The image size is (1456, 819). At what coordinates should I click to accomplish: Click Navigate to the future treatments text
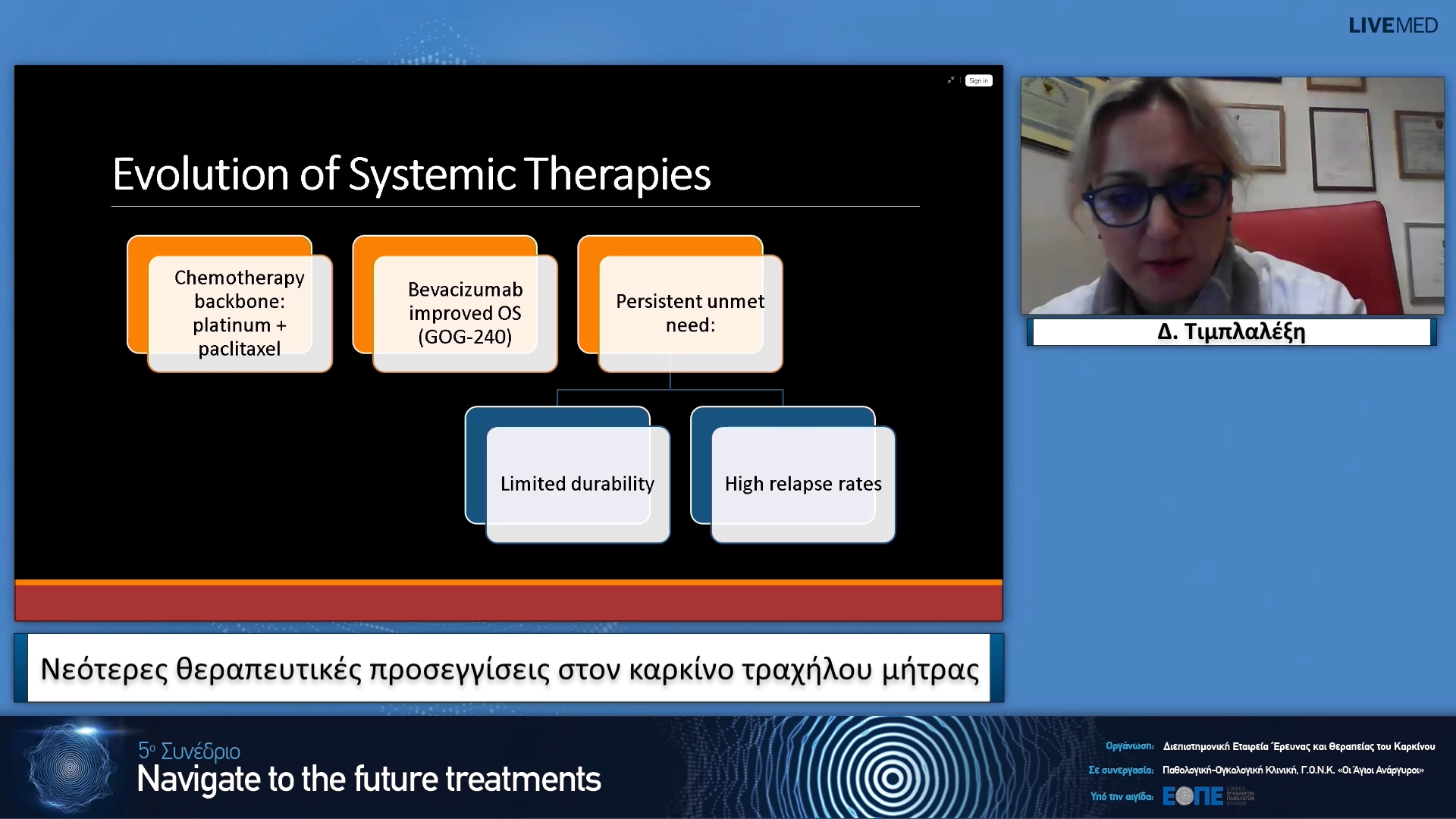coord(369,780)
